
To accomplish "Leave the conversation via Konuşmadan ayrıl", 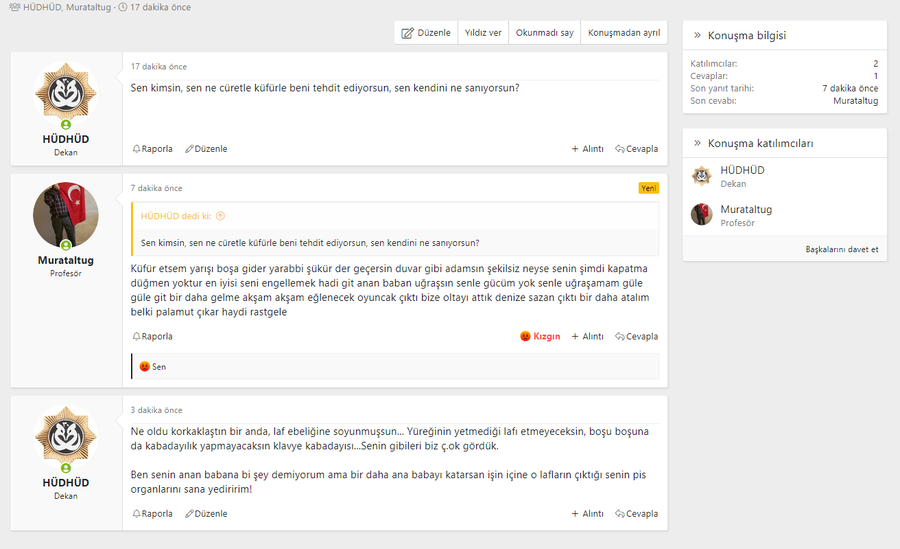I will (624, 33).
